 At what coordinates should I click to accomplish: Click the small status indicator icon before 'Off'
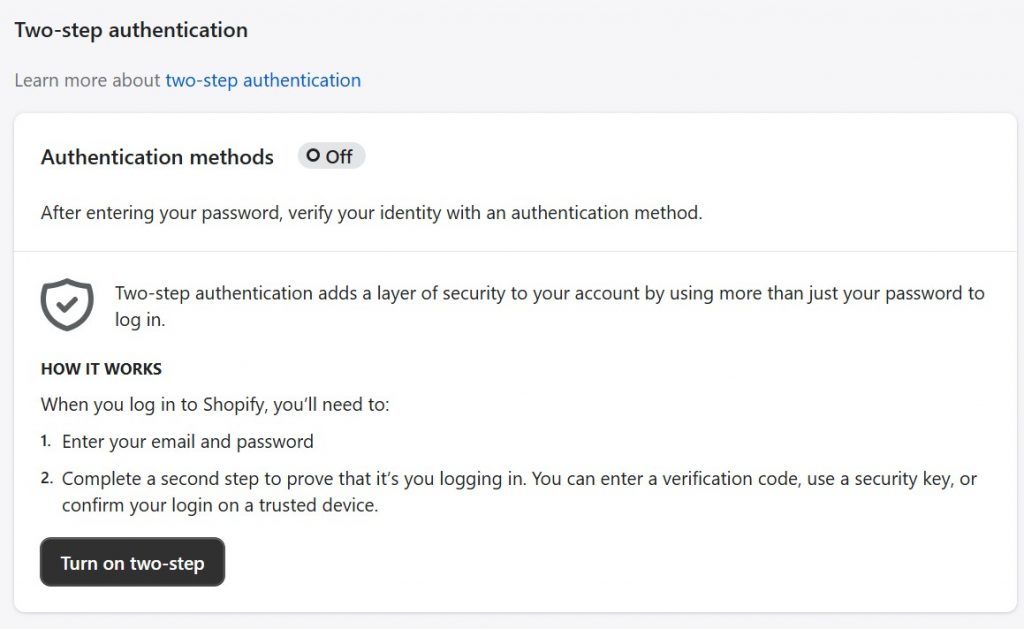click(314, 155)
